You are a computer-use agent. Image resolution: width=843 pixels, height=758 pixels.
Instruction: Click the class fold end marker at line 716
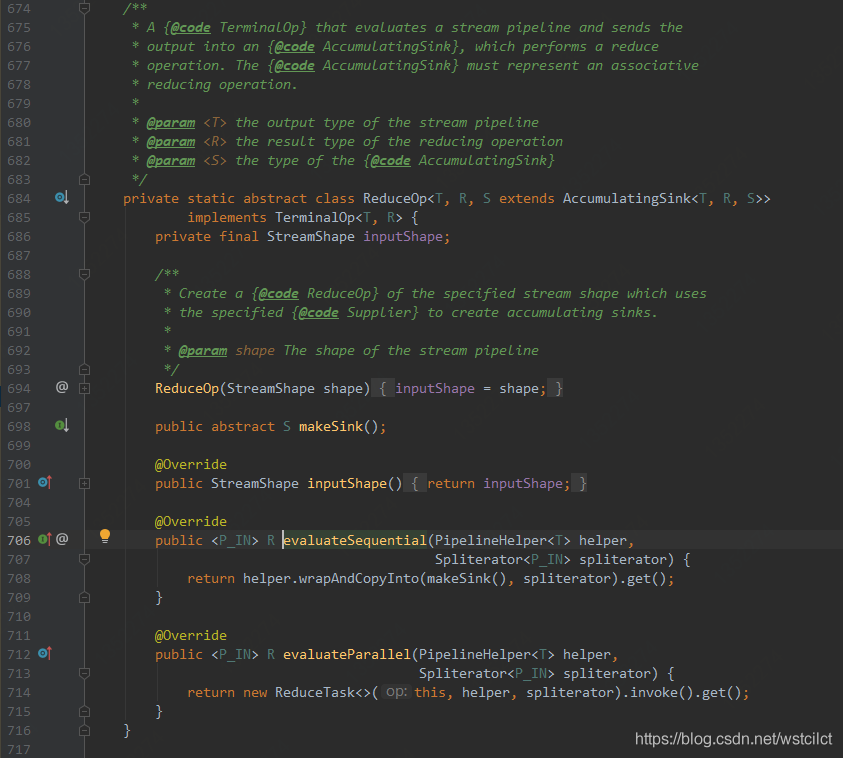pos(84,731)
